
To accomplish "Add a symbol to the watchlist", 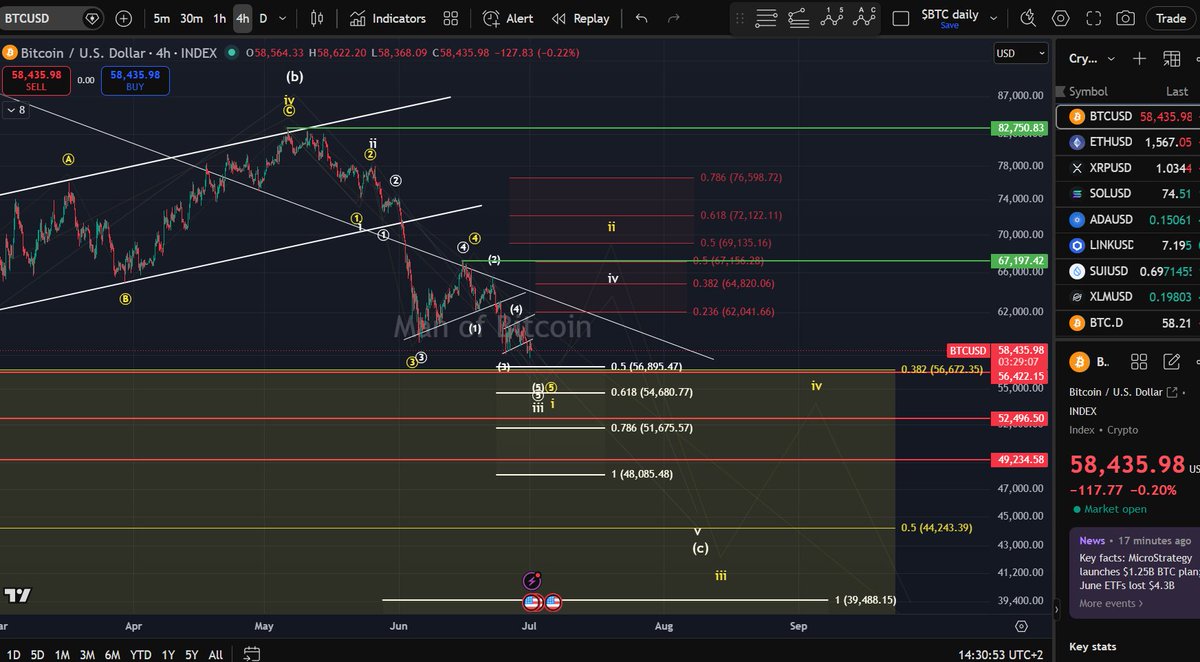I will 1139,58.
